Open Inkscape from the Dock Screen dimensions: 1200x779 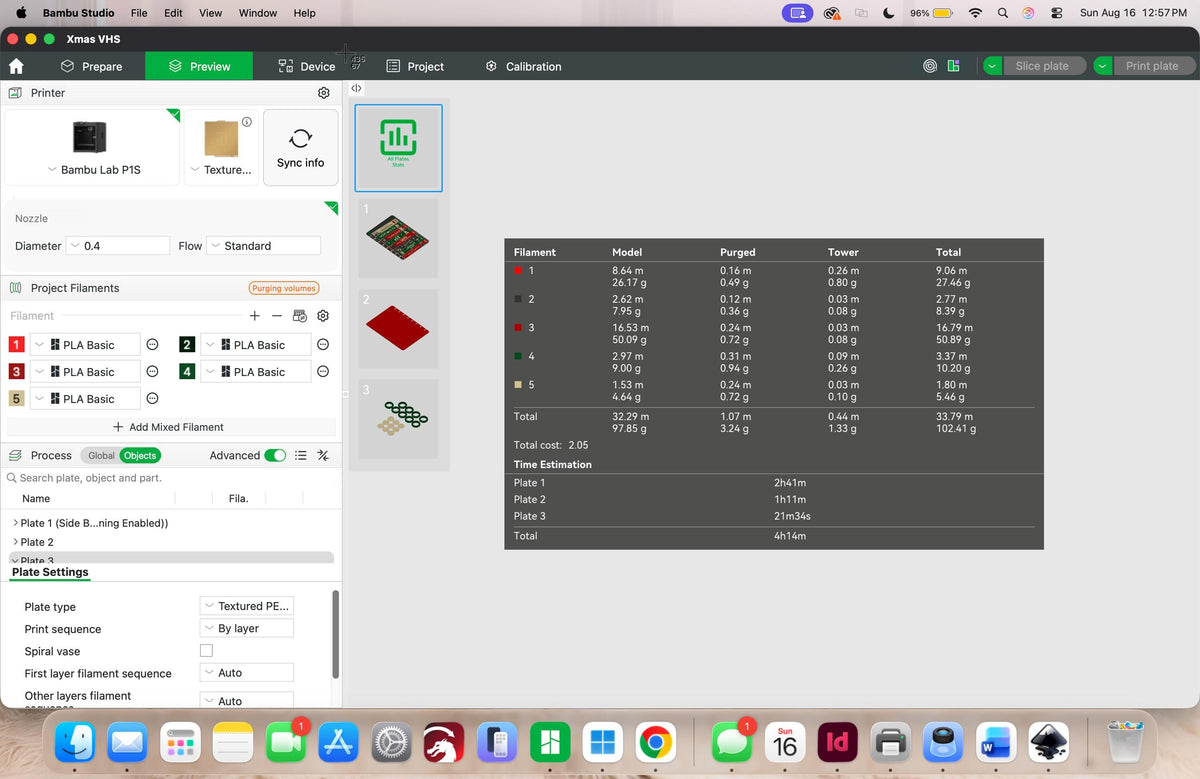(x=1048, y=743)
